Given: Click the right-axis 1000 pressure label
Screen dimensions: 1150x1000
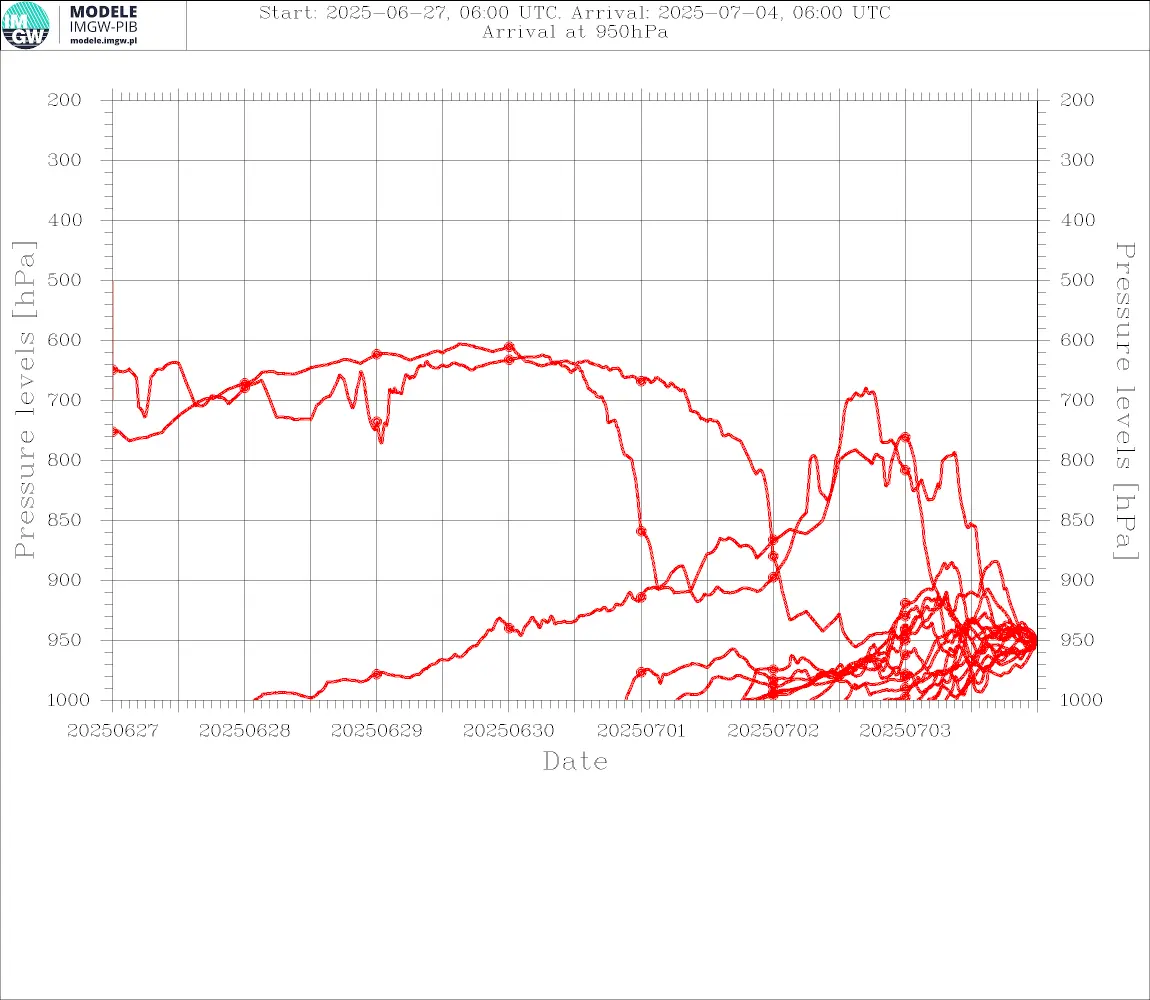Looking at the screenshot, I should pos(1082,700).
